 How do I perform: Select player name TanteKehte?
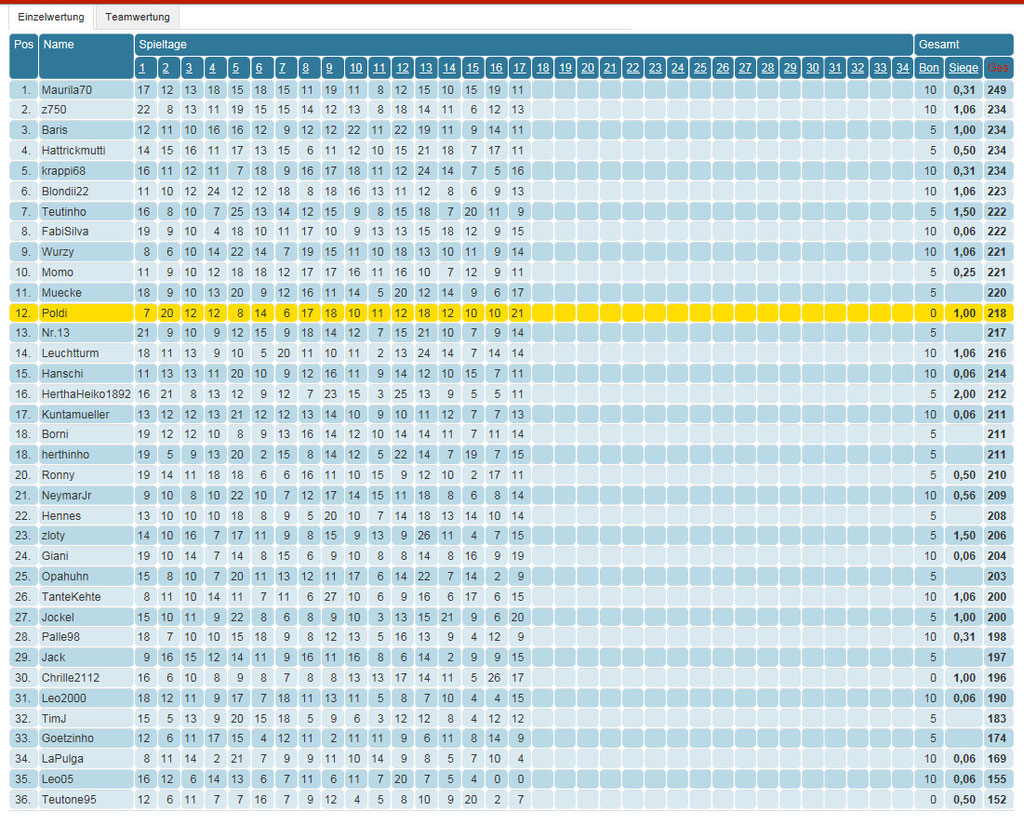[x=71, y=597]
